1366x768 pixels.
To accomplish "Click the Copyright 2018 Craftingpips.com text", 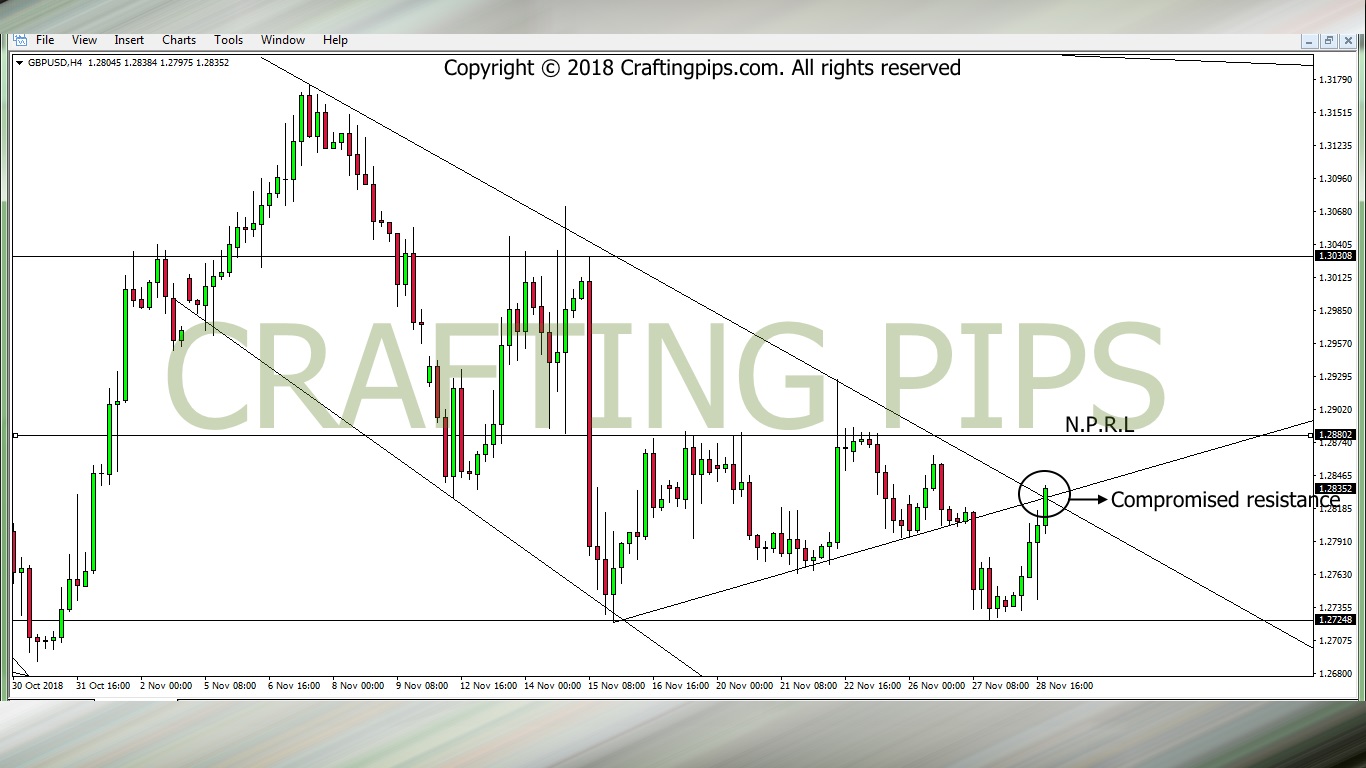I will click(x=702, y=68).
